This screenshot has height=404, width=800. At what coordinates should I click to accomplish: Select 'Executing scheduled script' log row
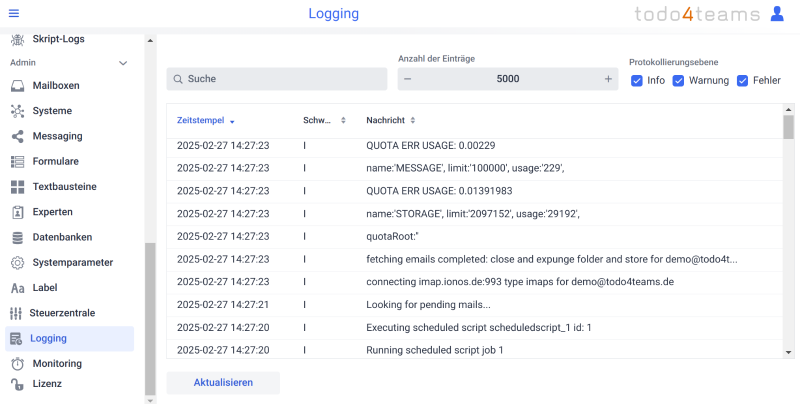pyautogui.click(x=474, y=327)
